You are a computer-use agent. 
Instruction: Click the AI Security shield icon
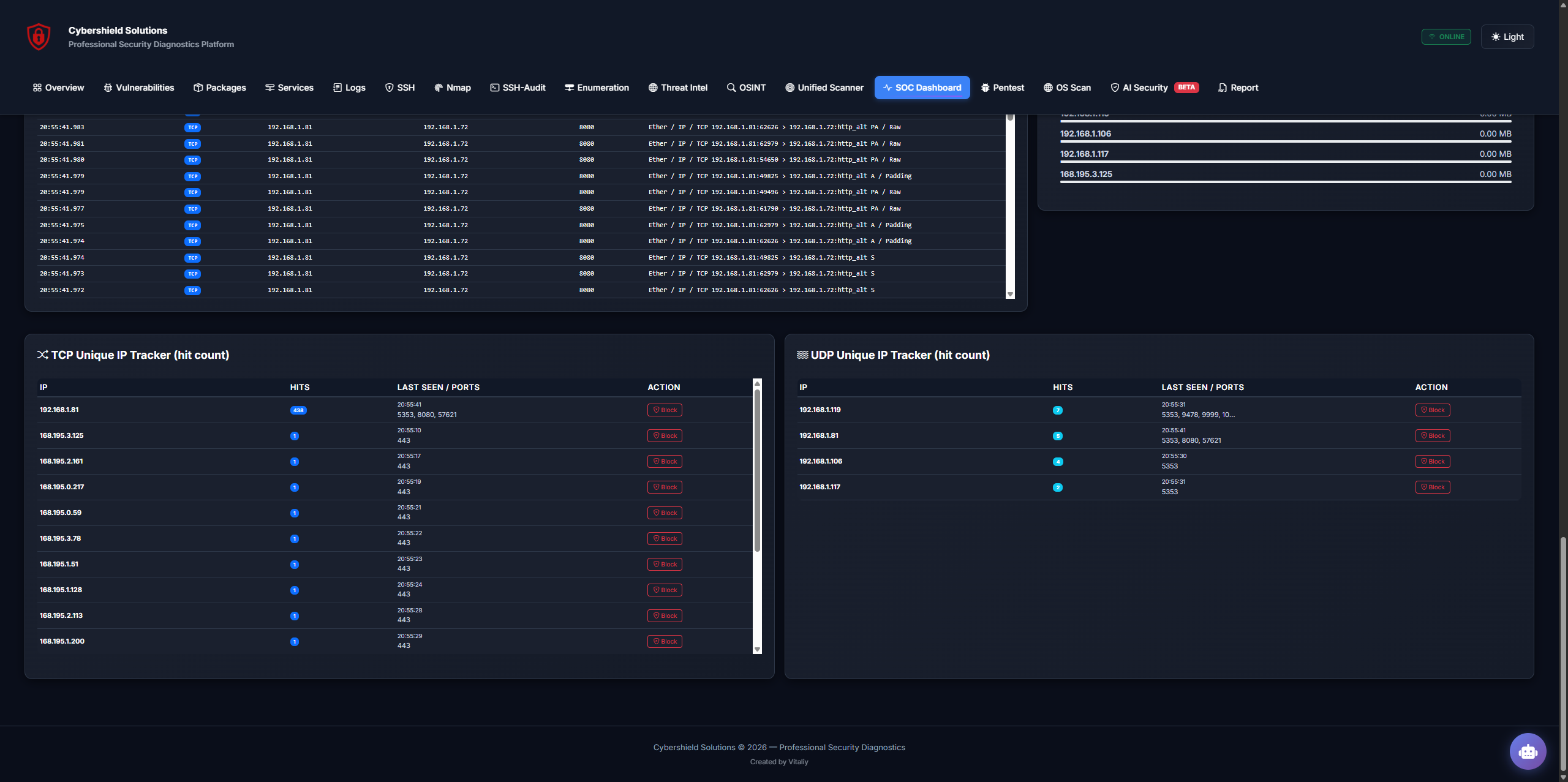[1115, 88]
